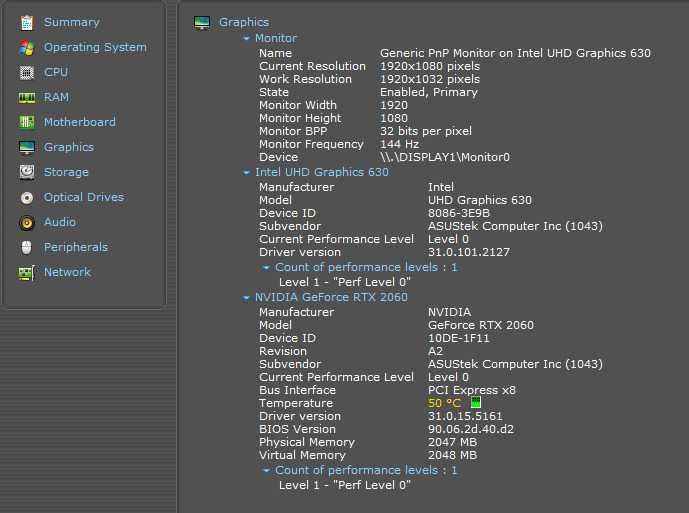689x513 pixels.
Task: Click the Generic PnP Monitor name value
Action: point(515,53)
